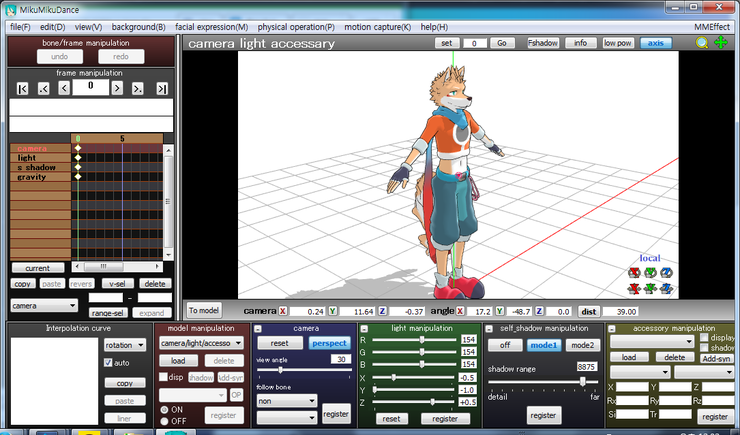Open the MMEffect menu
The image size is (740, 435).
coord(712,27)
